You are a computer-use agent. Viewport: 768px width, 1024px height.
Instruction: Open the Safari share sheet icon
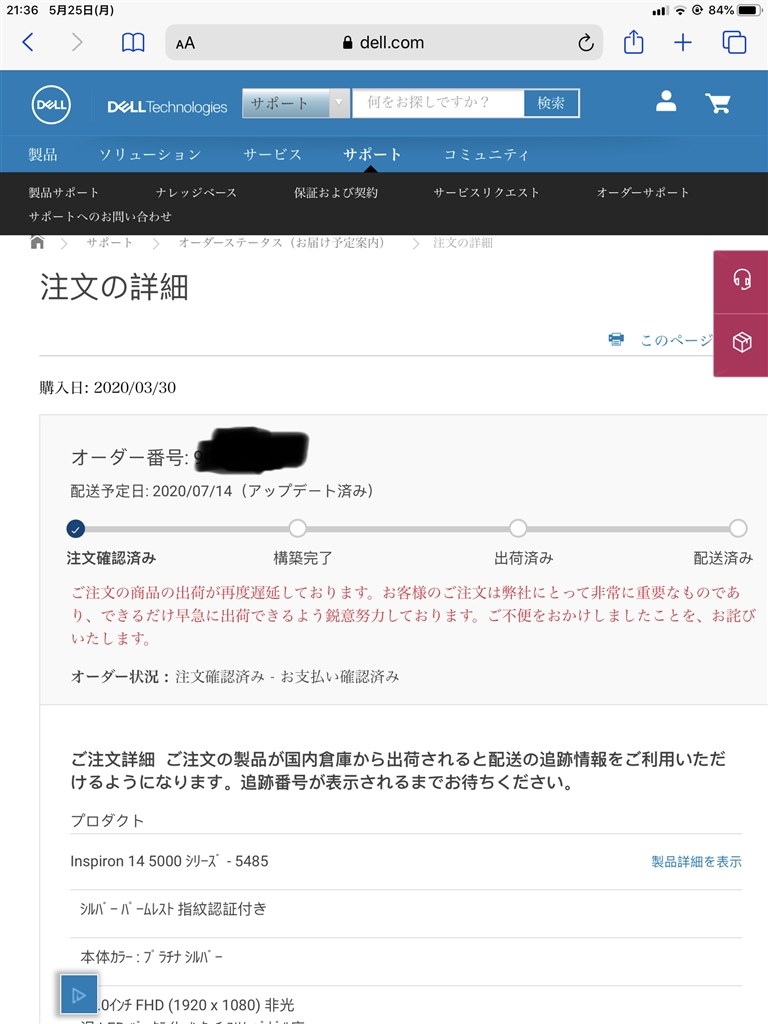click(x=633, y=42)
